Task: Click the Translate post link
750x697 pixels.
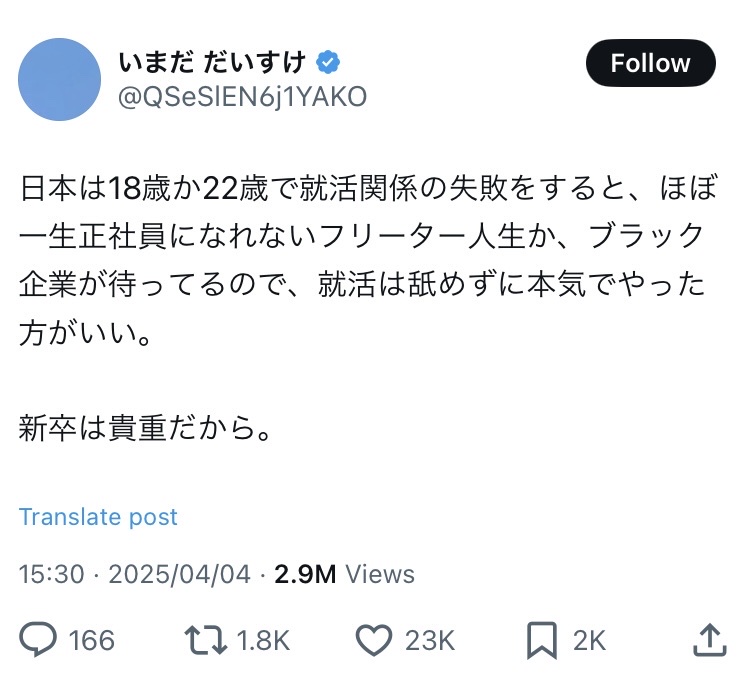Action: [x=98, y=517]
